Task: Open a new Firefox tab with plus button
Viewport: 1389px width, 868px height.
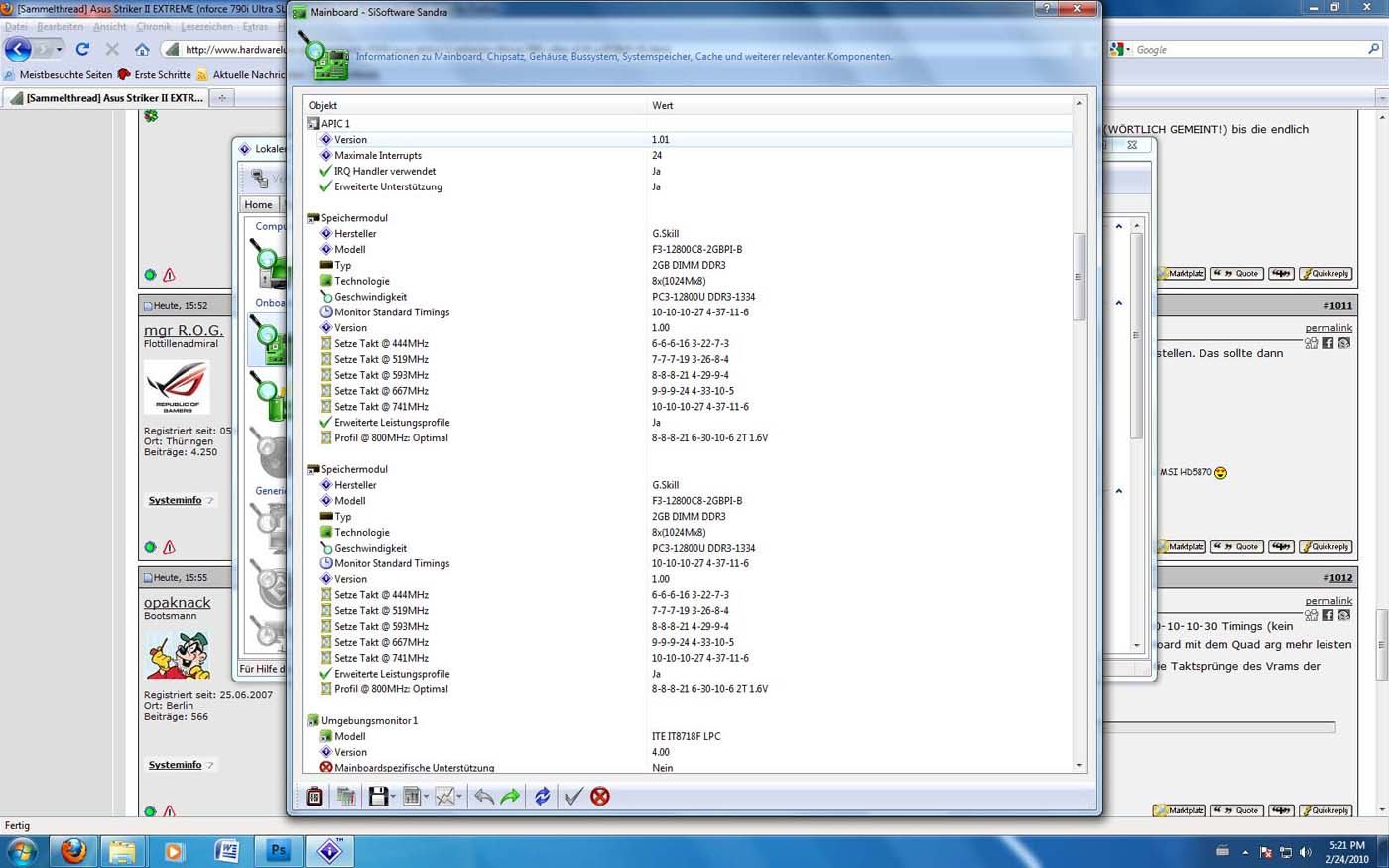Action: 222,97
